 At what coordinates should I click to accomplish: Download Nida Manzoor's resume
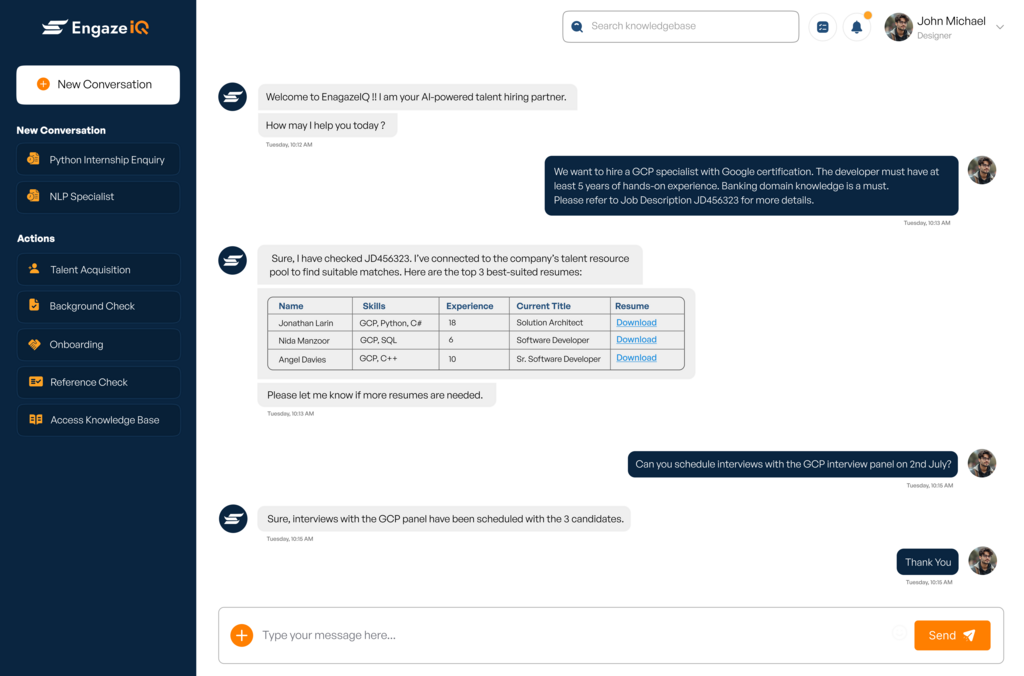pos(636,340)
